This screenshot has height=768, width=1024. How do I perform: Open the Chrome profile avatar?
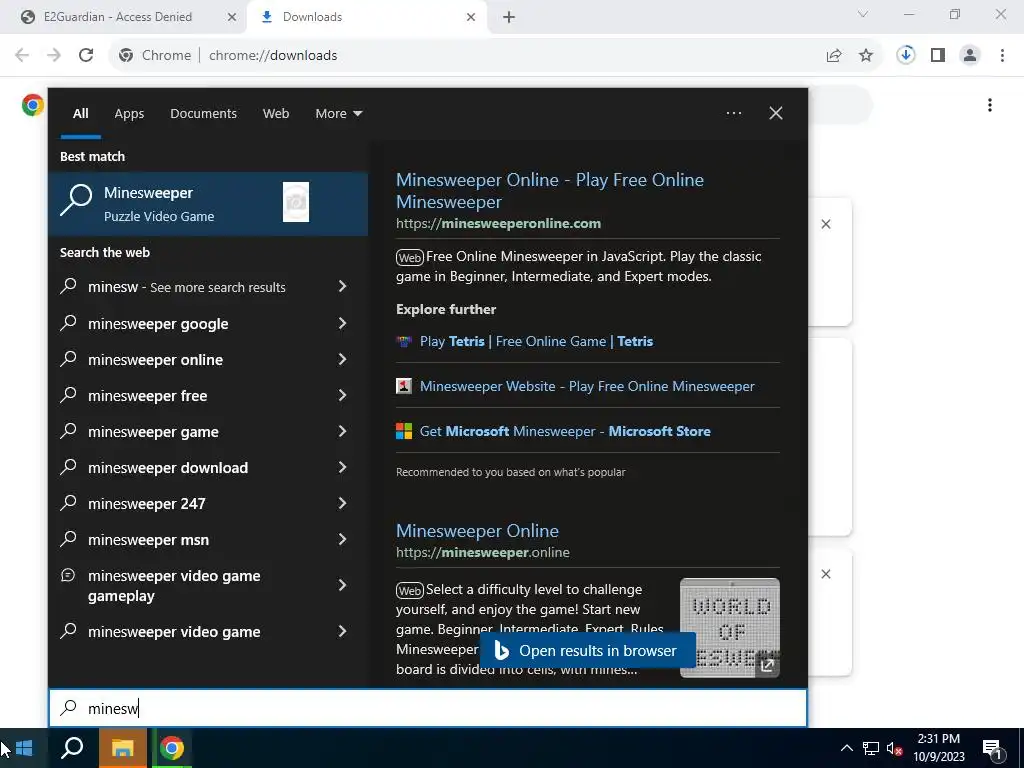click(970, 56)
